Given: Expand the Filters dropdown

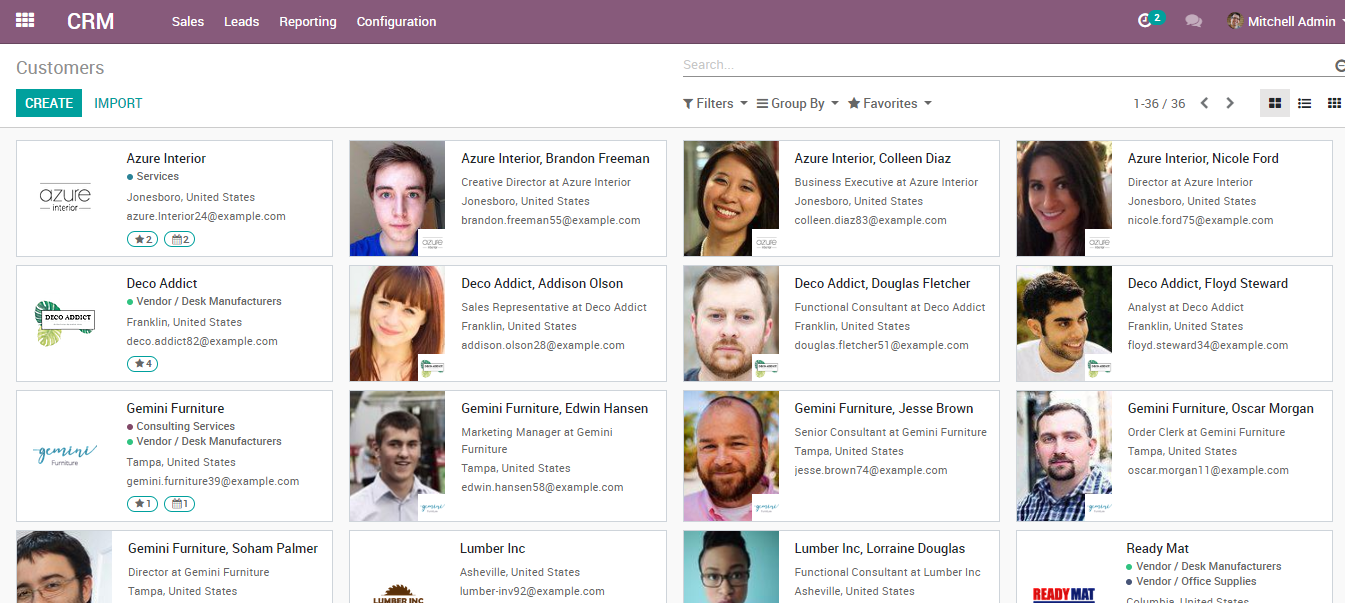Looking at the screenshot, I should 715,103.
